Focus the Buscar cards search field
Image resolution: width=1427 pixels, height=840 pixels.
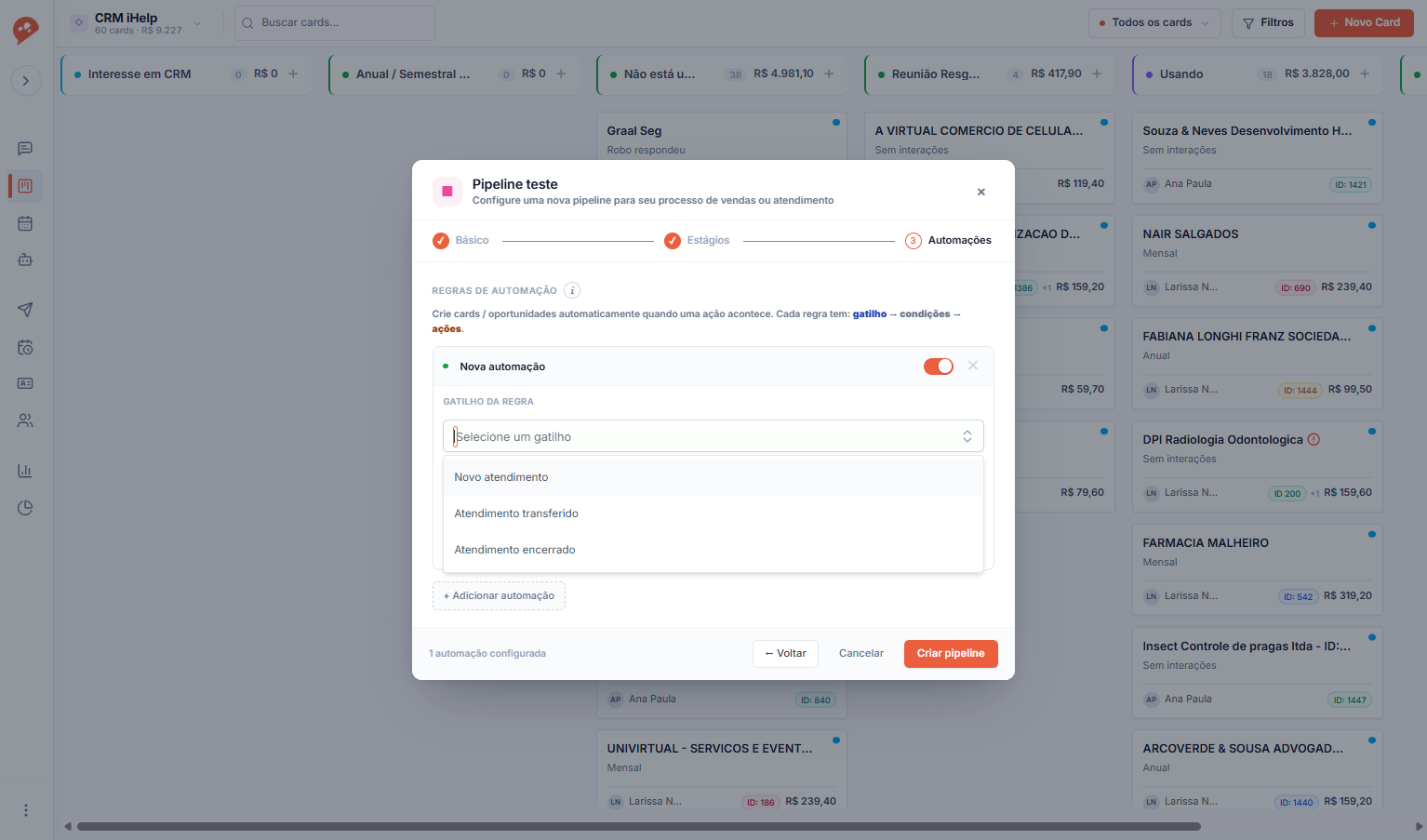tap(335, 23)
